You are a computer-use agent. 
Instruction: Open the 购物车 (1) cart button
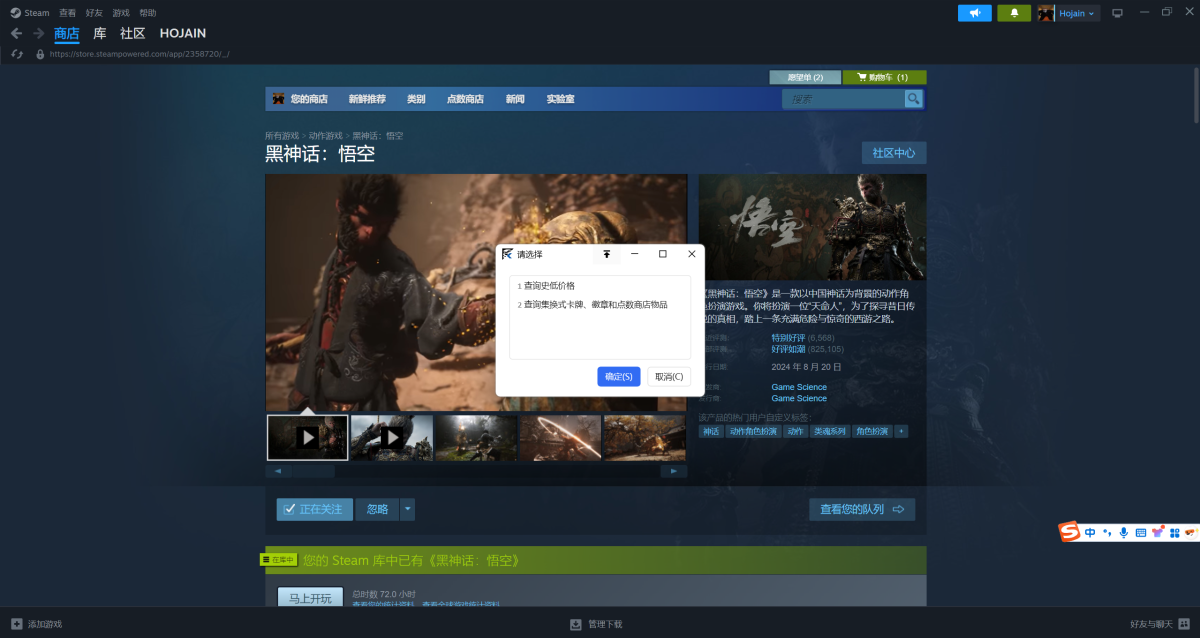pyautogui.click(x=885, y=77)
